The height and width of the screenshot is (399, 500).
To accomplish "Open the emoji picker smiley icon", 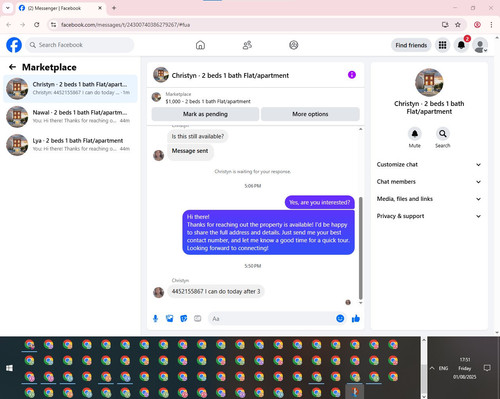I will [x=340, y=319].
